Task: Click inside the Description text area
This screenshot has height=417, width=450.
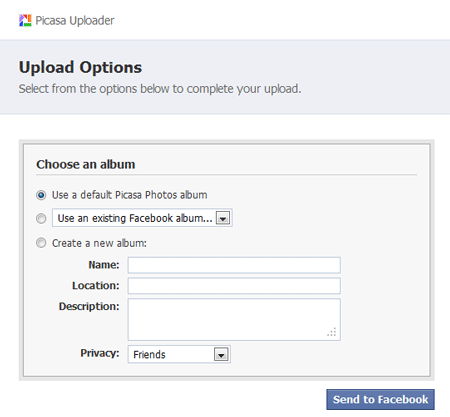Action: (234, 319)
